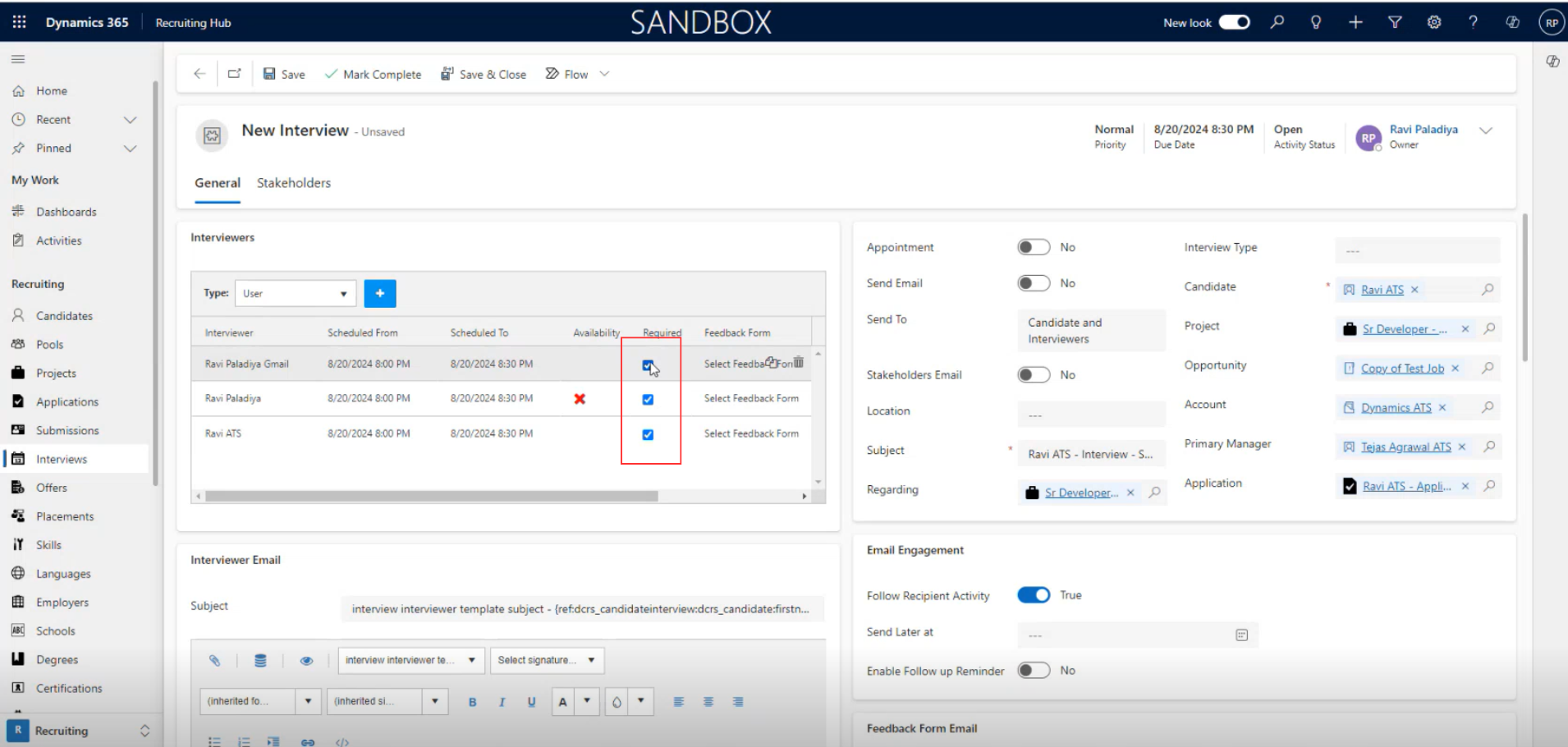Open the Send Later at calendar icon
Viewport: 1568px width, 747px height.
click(1242, 635)
